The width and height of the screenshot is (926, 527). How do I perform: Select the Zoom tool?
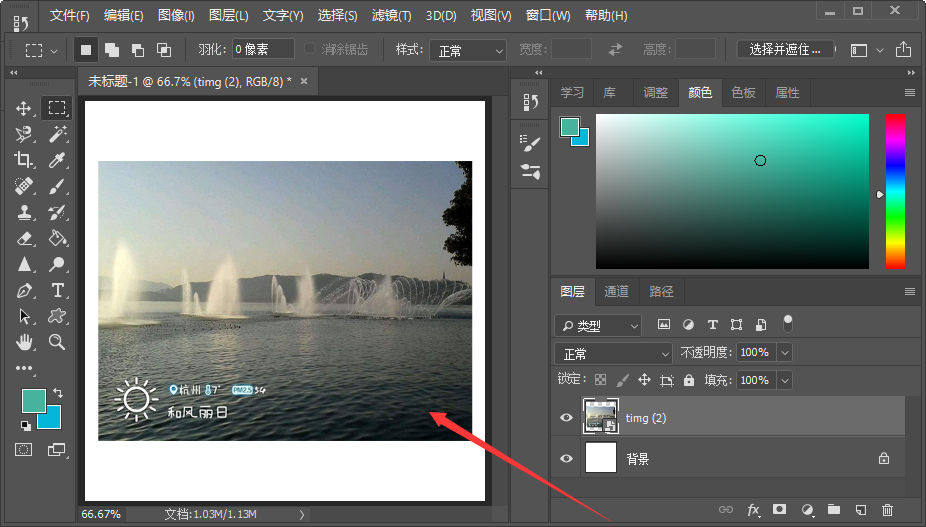click(57, 342)
